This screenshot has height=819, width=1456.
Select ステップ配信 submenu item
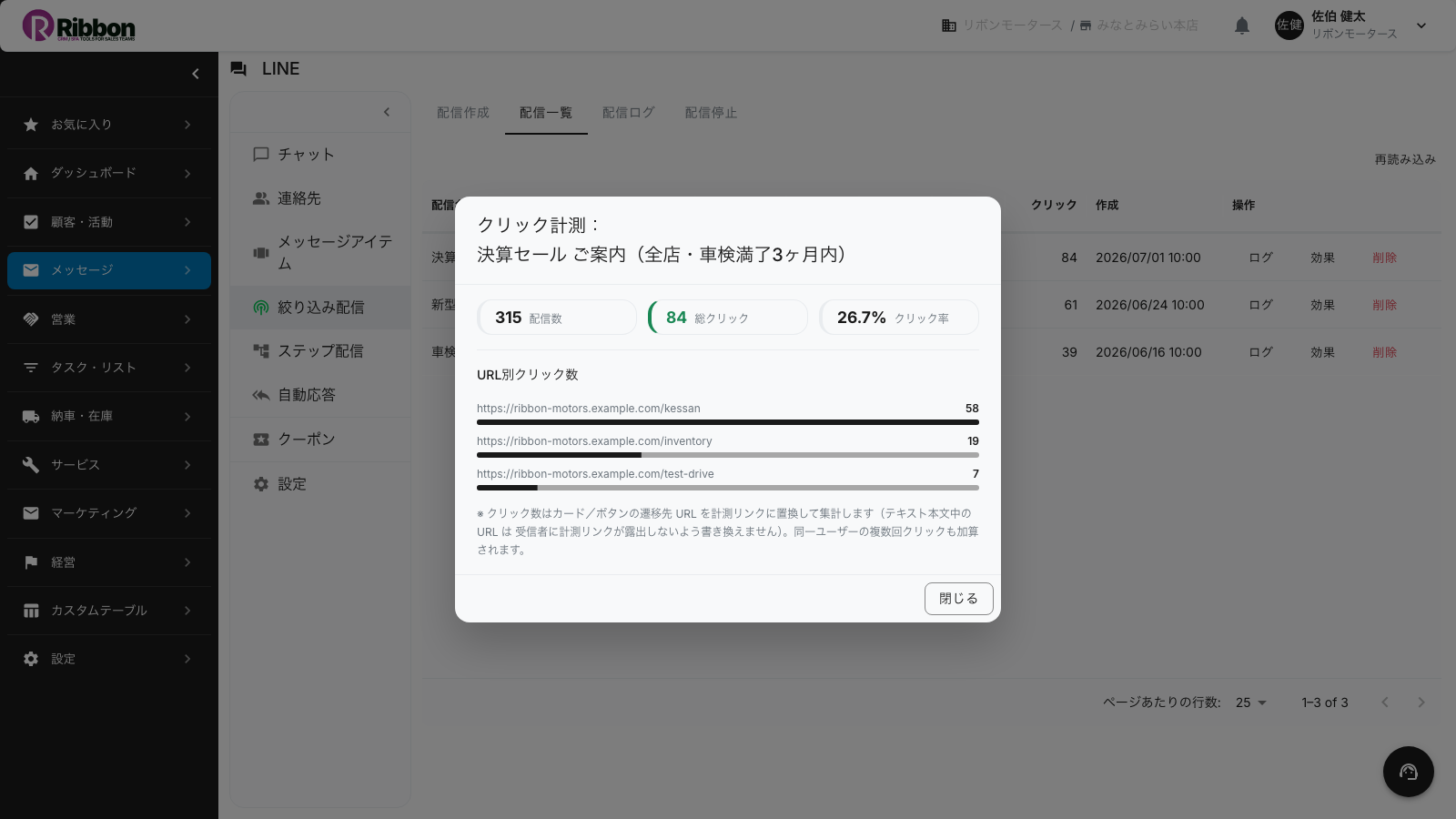320,351
